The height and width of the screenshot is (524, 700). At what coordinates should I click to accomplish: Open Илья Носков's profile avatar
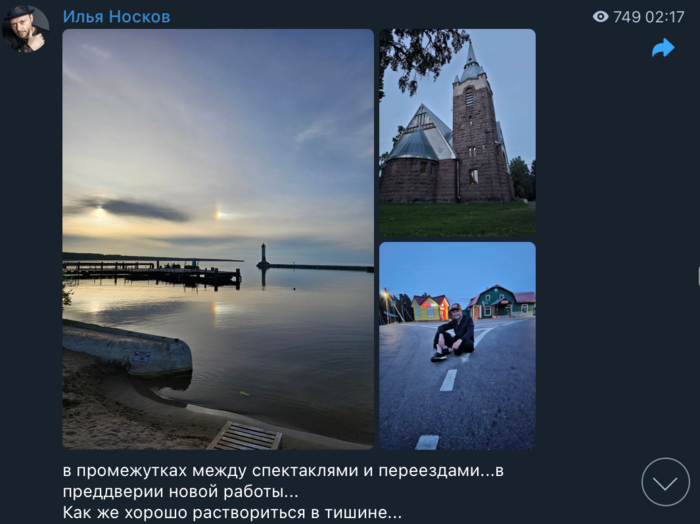click(25, 29)
